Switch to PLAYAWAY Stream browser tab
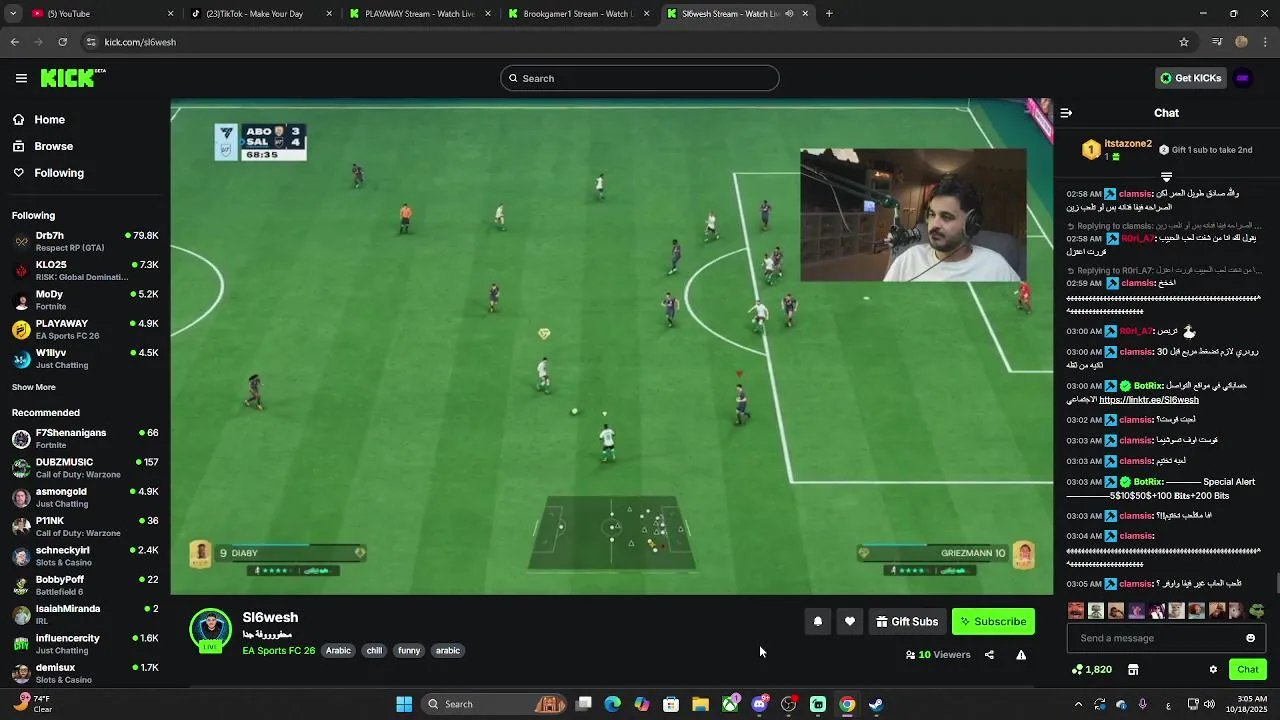 tap(419, 14)
